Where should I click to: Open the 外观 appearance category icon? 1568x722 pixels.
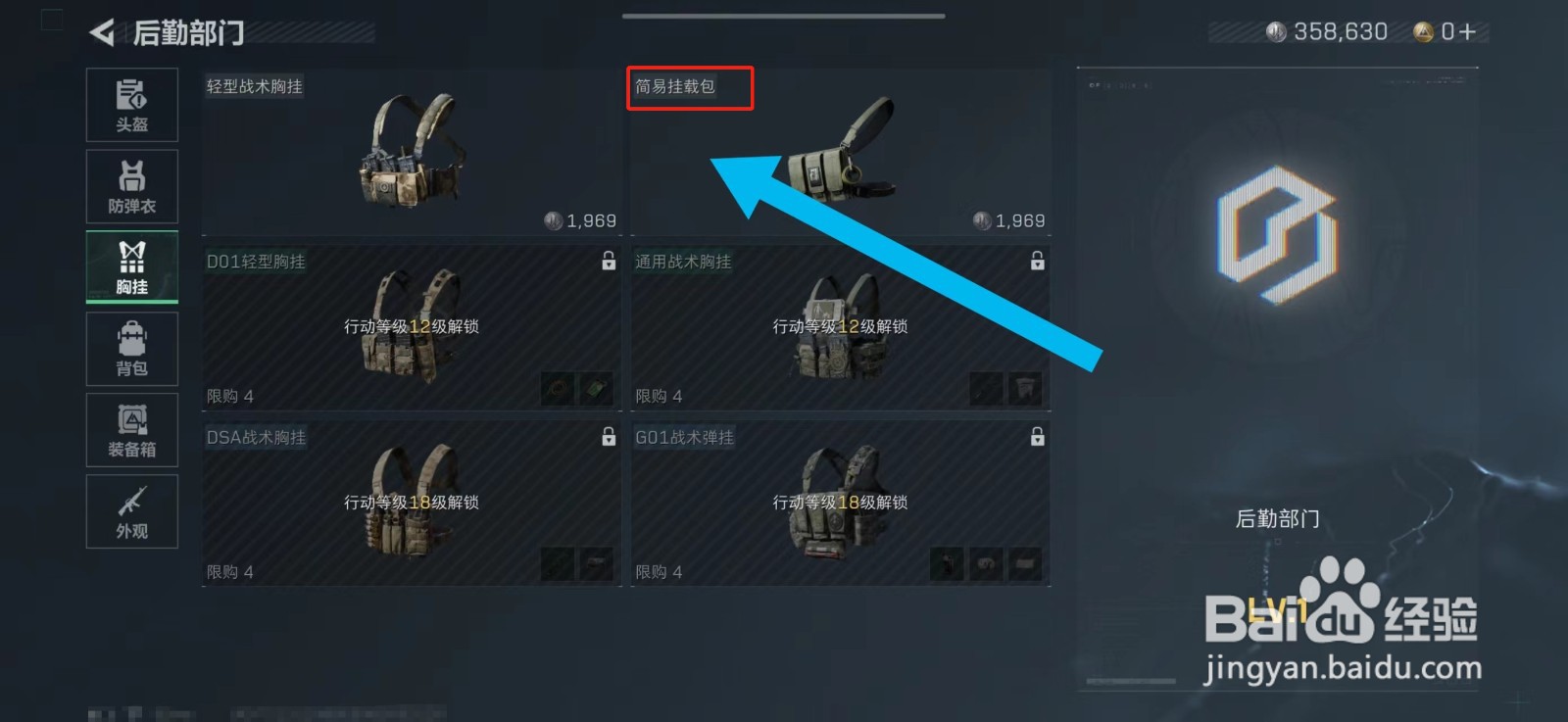pyautogui.click(x=132, y=511)
